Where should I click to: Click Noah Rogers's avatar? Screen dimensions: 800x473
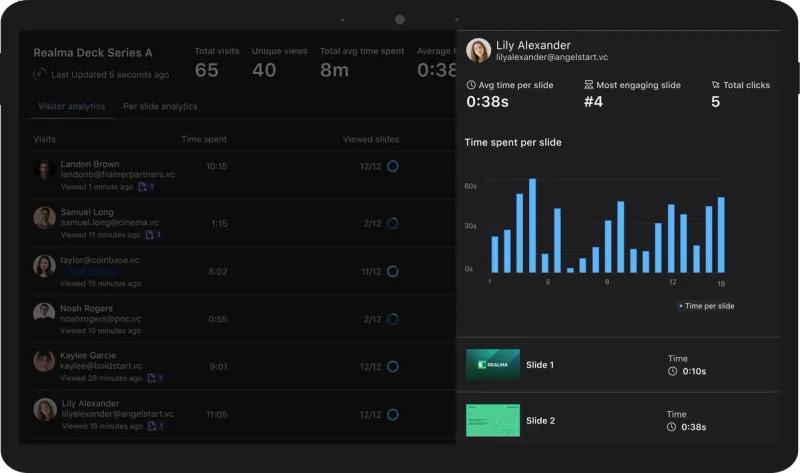coord(44,312)
